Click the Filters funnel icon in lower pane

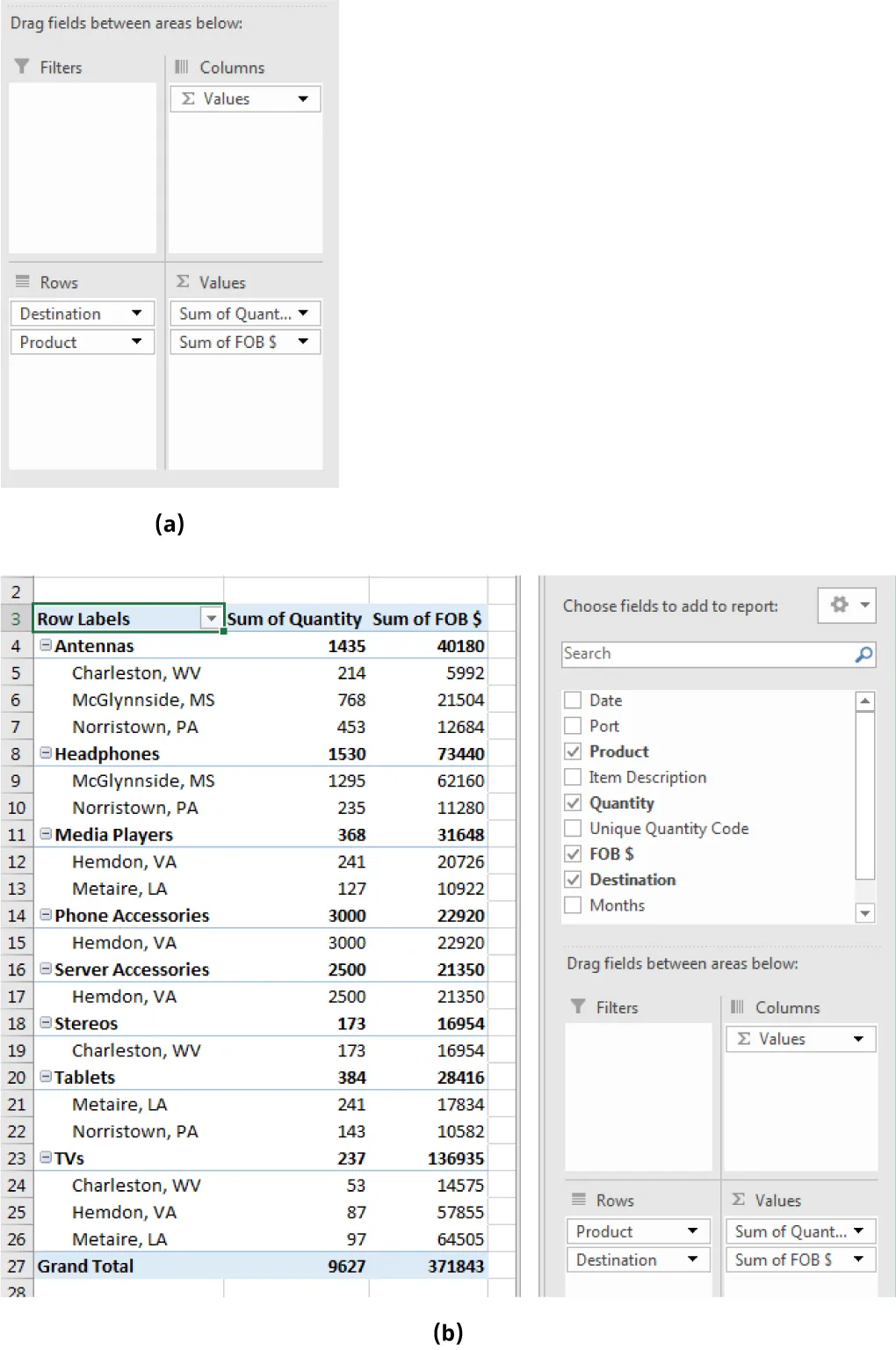tap(580, 1007)
